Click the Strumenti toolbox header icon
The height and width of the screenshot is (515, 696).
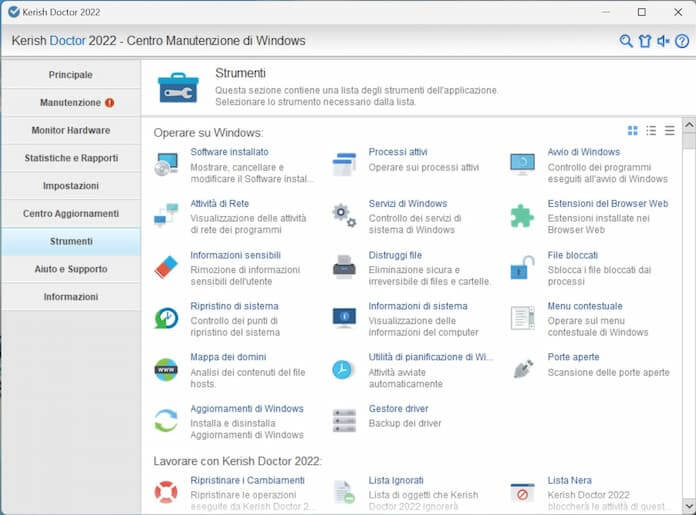(178, 87)
